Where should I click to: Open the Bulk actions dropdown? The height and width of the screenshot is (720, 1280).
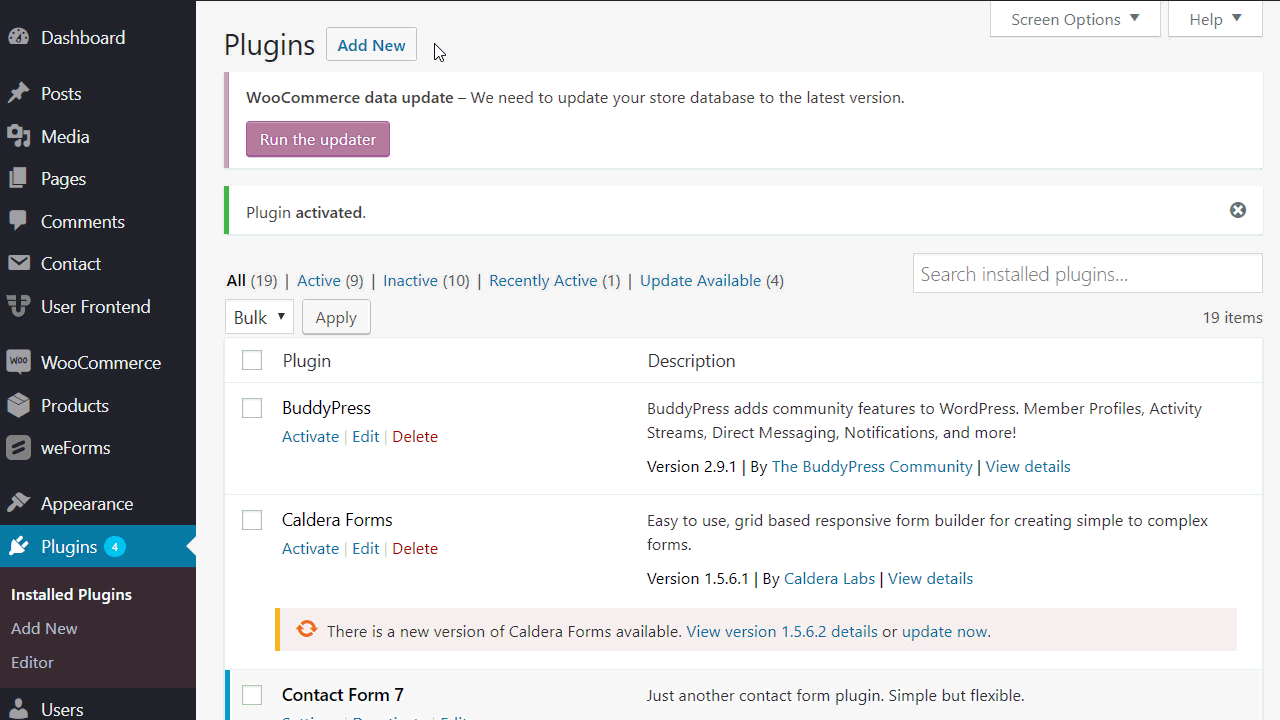click(x=259, y=317)
